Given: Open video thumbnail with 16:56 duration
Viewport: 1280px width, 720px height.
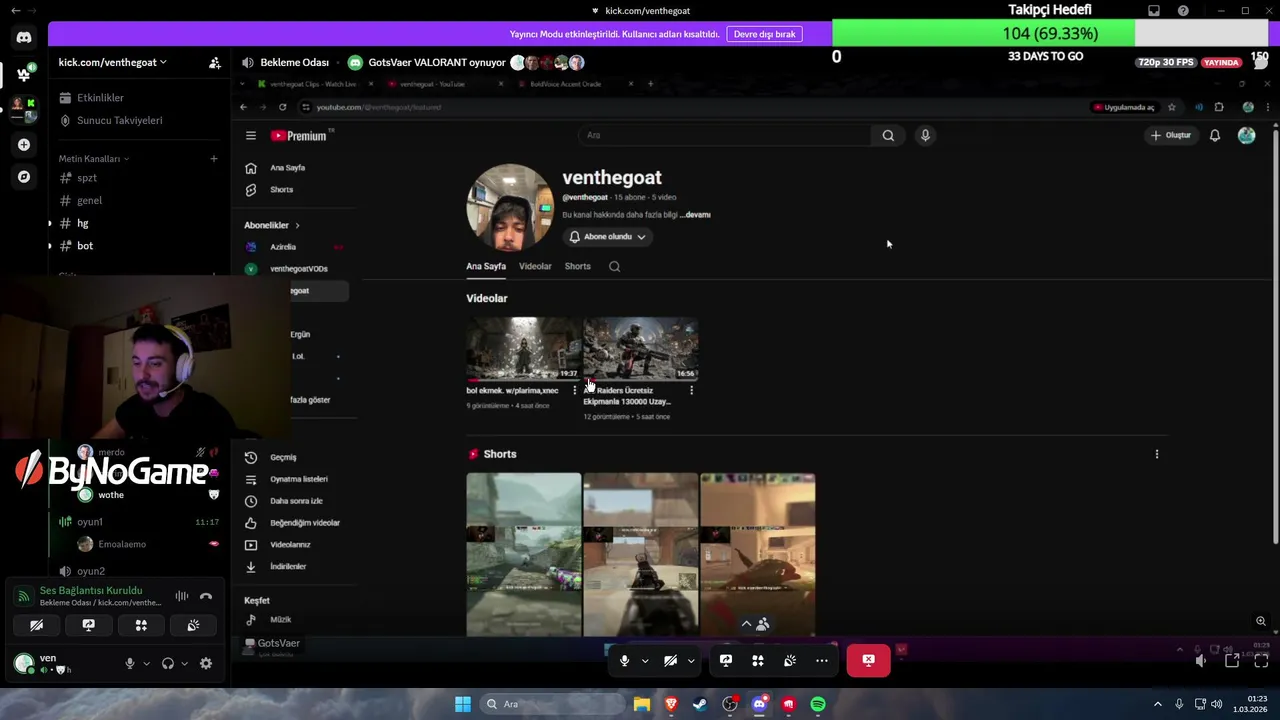Looking at the screenshot, I should pos(640,349).
